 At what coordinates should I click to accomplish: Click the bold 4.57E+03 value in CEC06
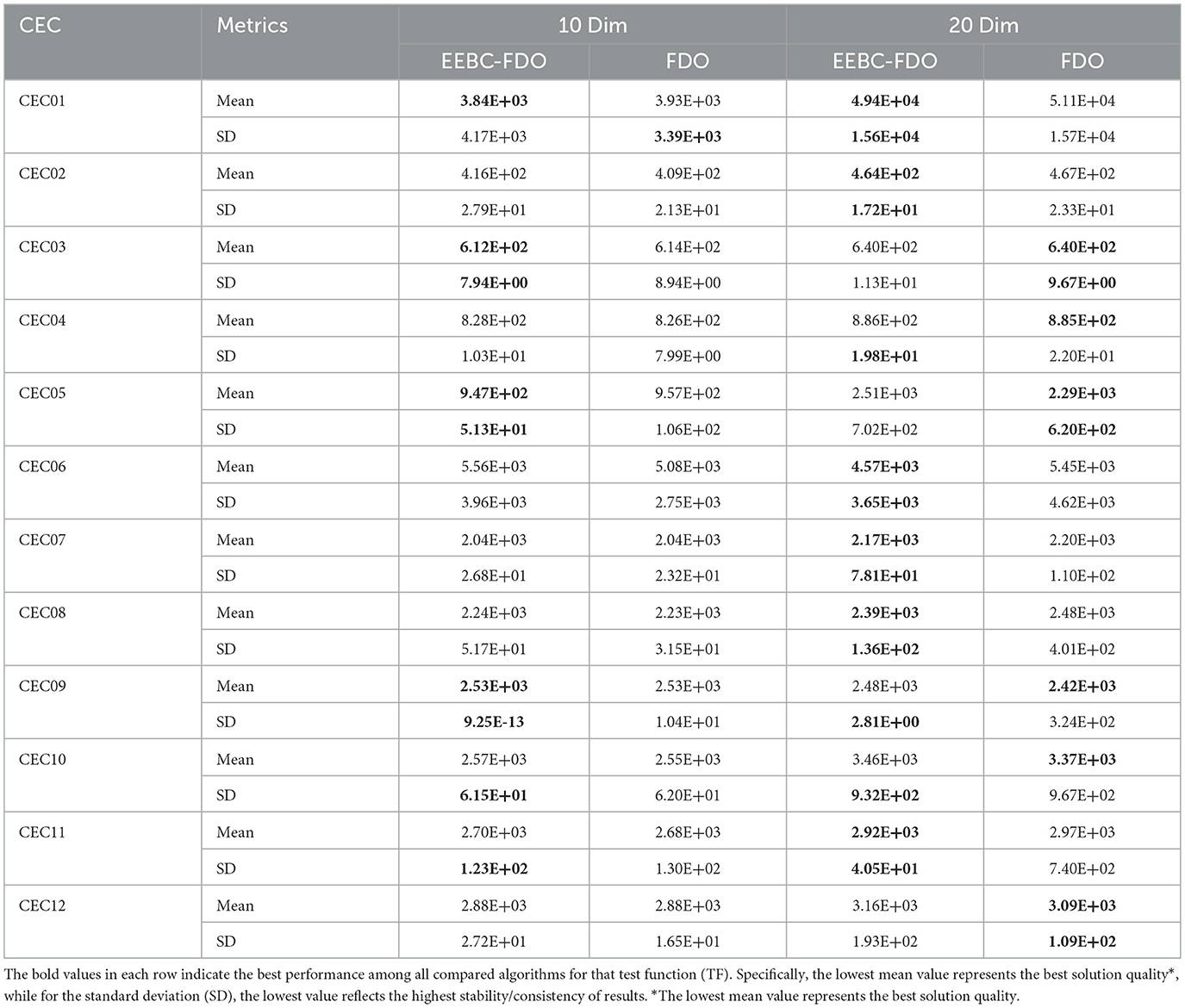(x=884, y=466)
